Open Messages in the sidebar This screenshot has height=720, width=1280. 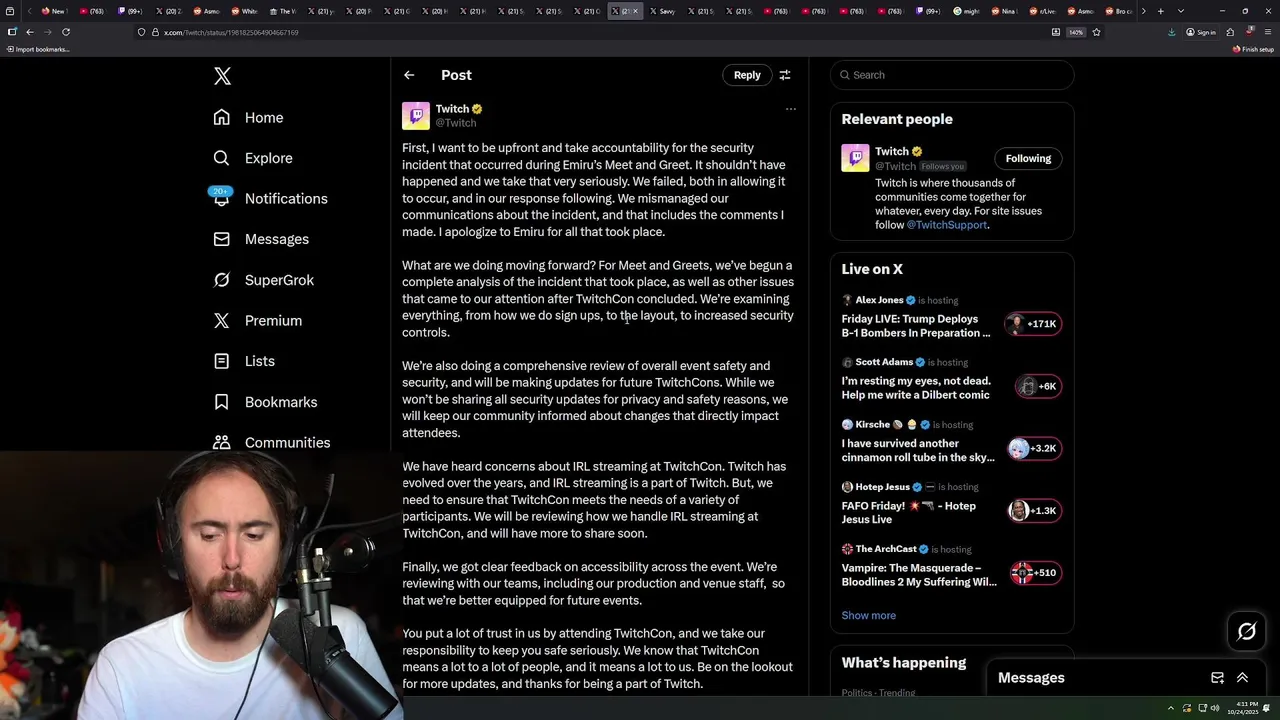click(x=261, y=239)
